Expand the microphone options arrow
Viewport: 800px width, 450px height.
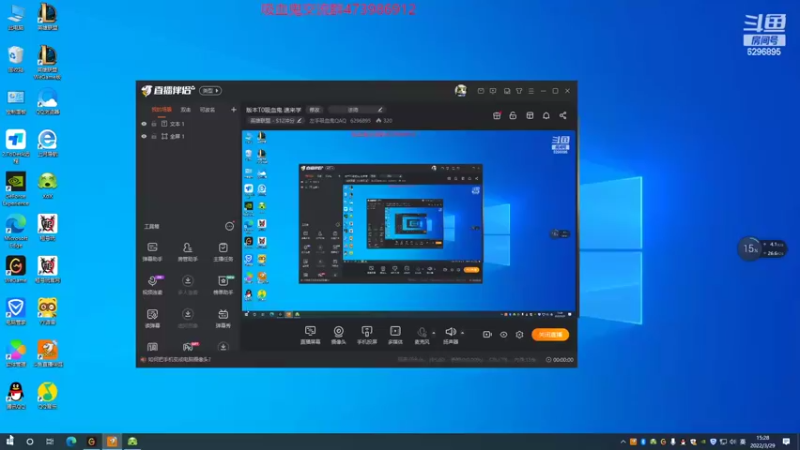[x=434, y=333]
